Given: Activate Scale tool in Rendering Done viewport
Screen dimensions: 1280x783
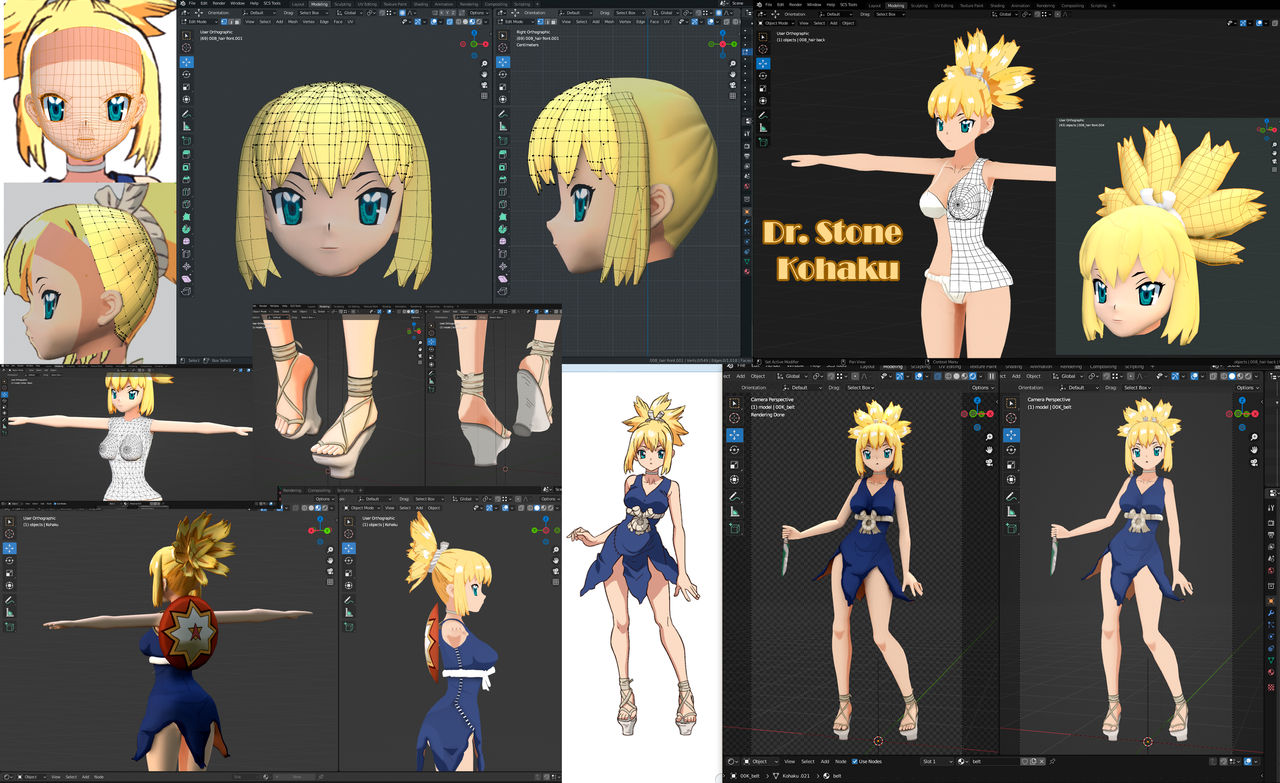Looking at the screenshot, I should click(735, 465).
